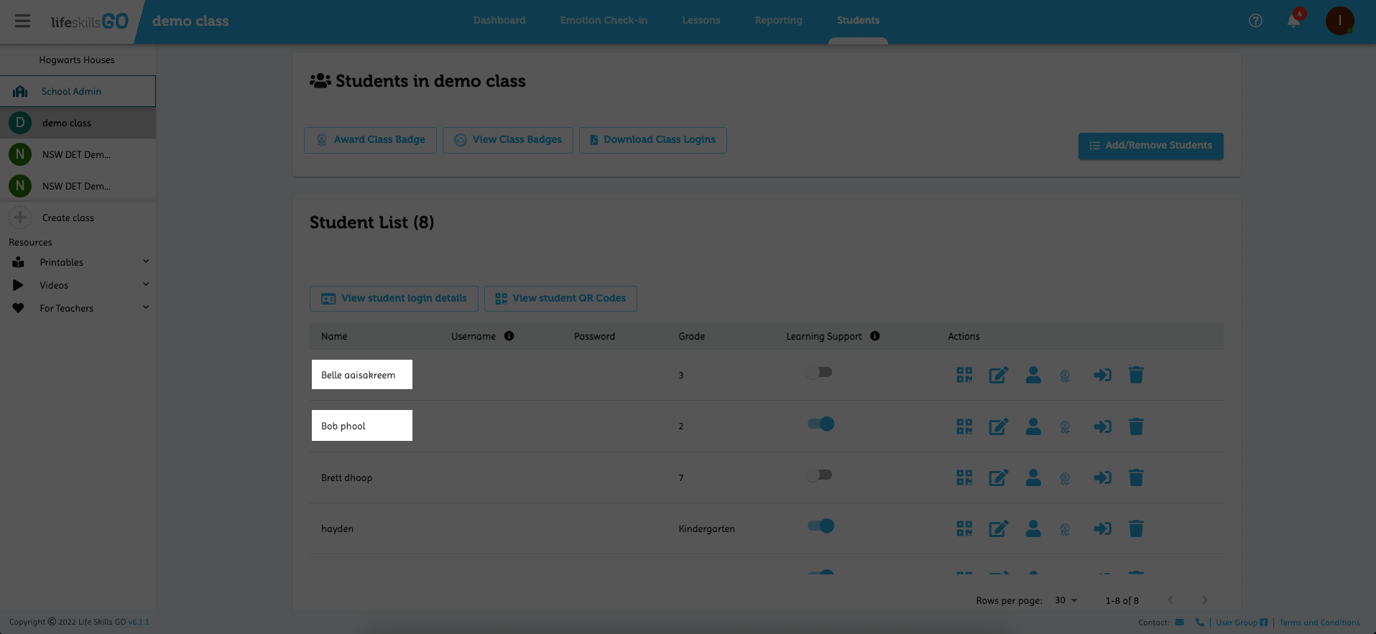Open the User Group link
Image resolution: width=1376 pixels, height=634 pixels.
[1241, 622]
